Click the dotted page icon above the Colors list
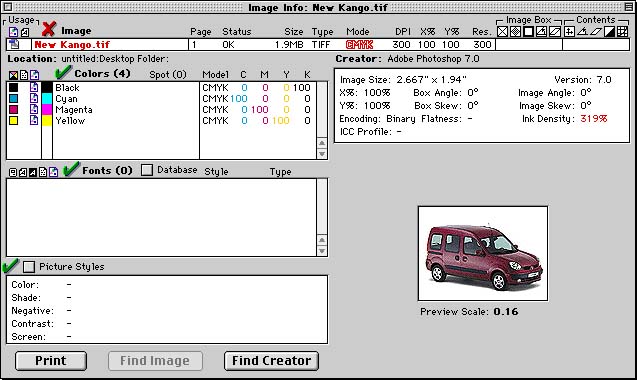 click(x=24, y=75)
